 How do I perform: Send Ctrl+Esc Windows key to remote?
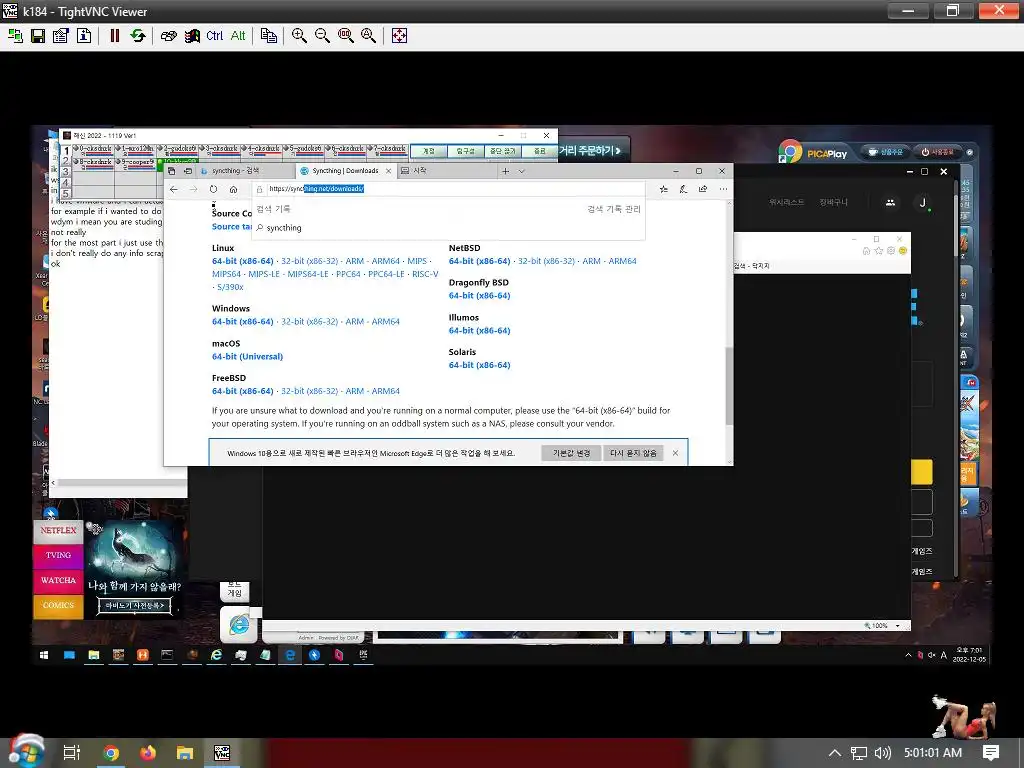point(192,36)
